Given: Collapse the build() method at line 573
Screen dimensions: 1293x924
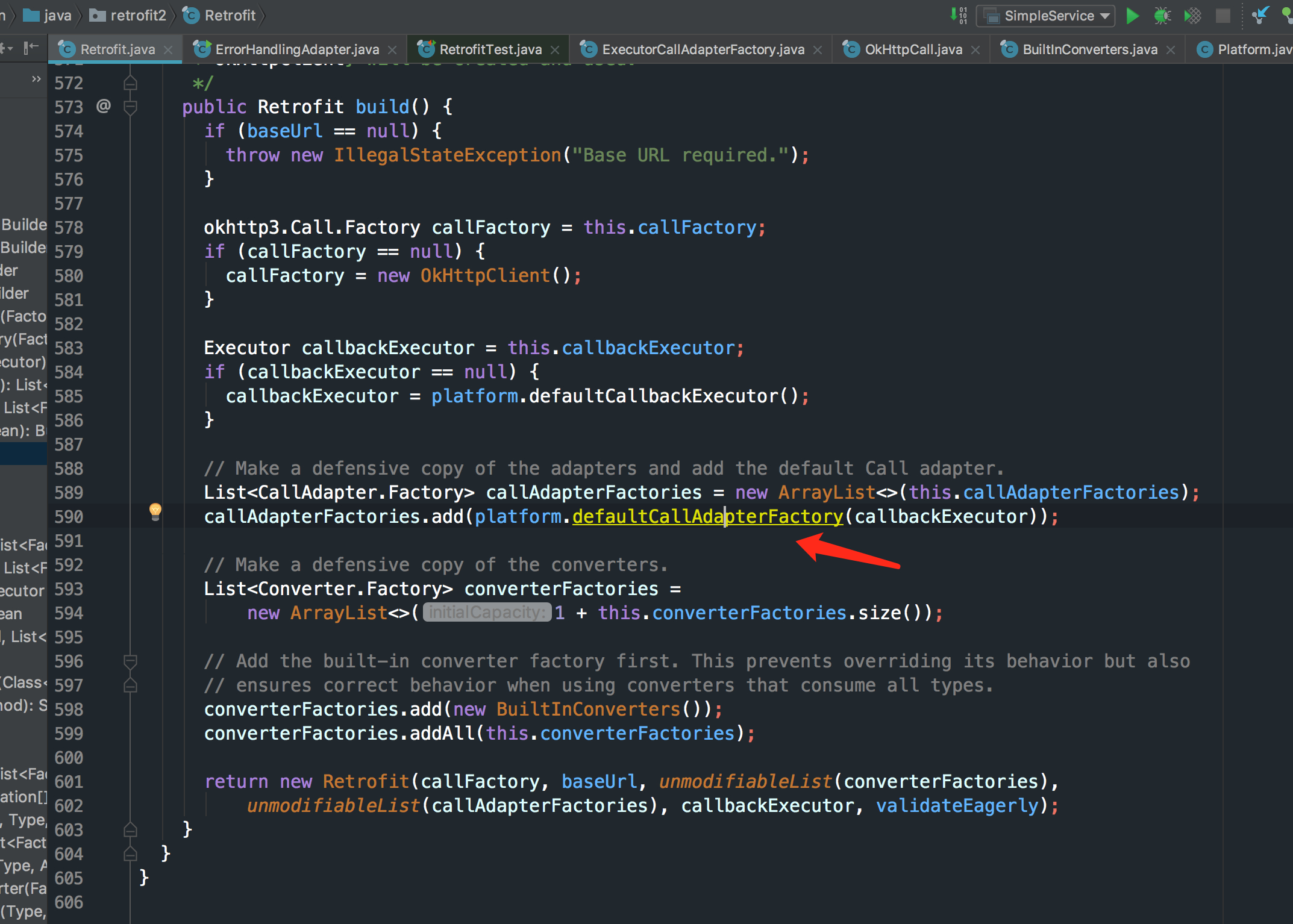Looking at the screenshot, I should pos(130,107).
